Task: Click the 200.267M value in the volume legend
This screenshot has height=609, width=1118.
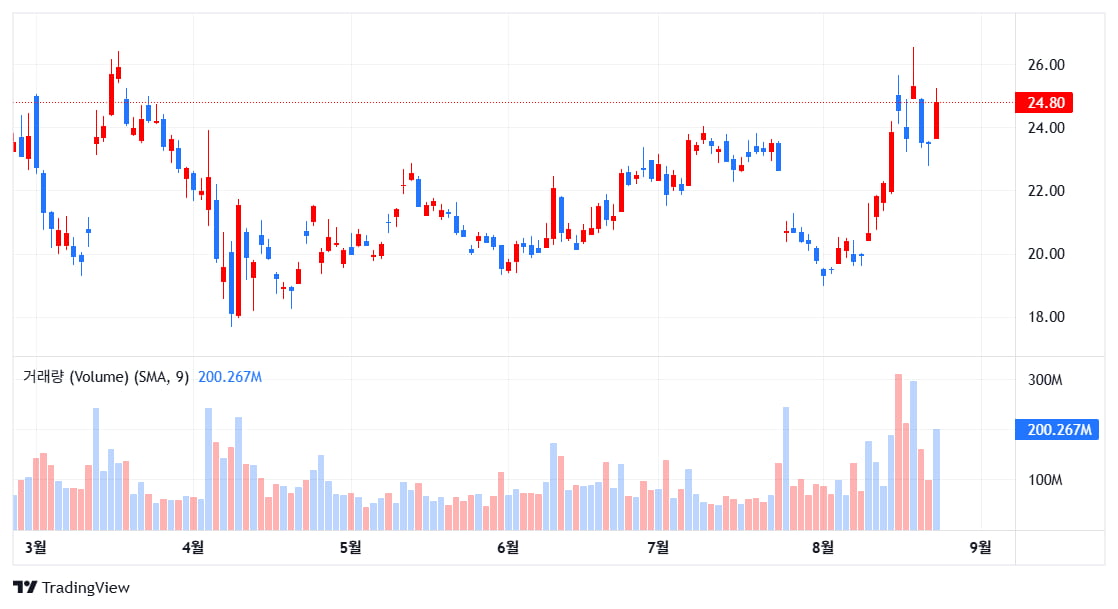Action: [x=230, y=377]
